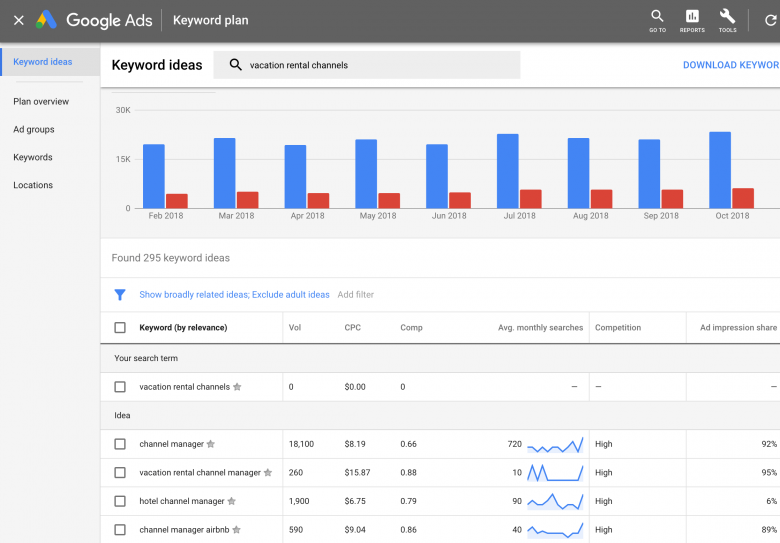The width and height of the screenshot is (780, 543).
Task: Click the refresh icon in header
Action: tap(771, 20)
